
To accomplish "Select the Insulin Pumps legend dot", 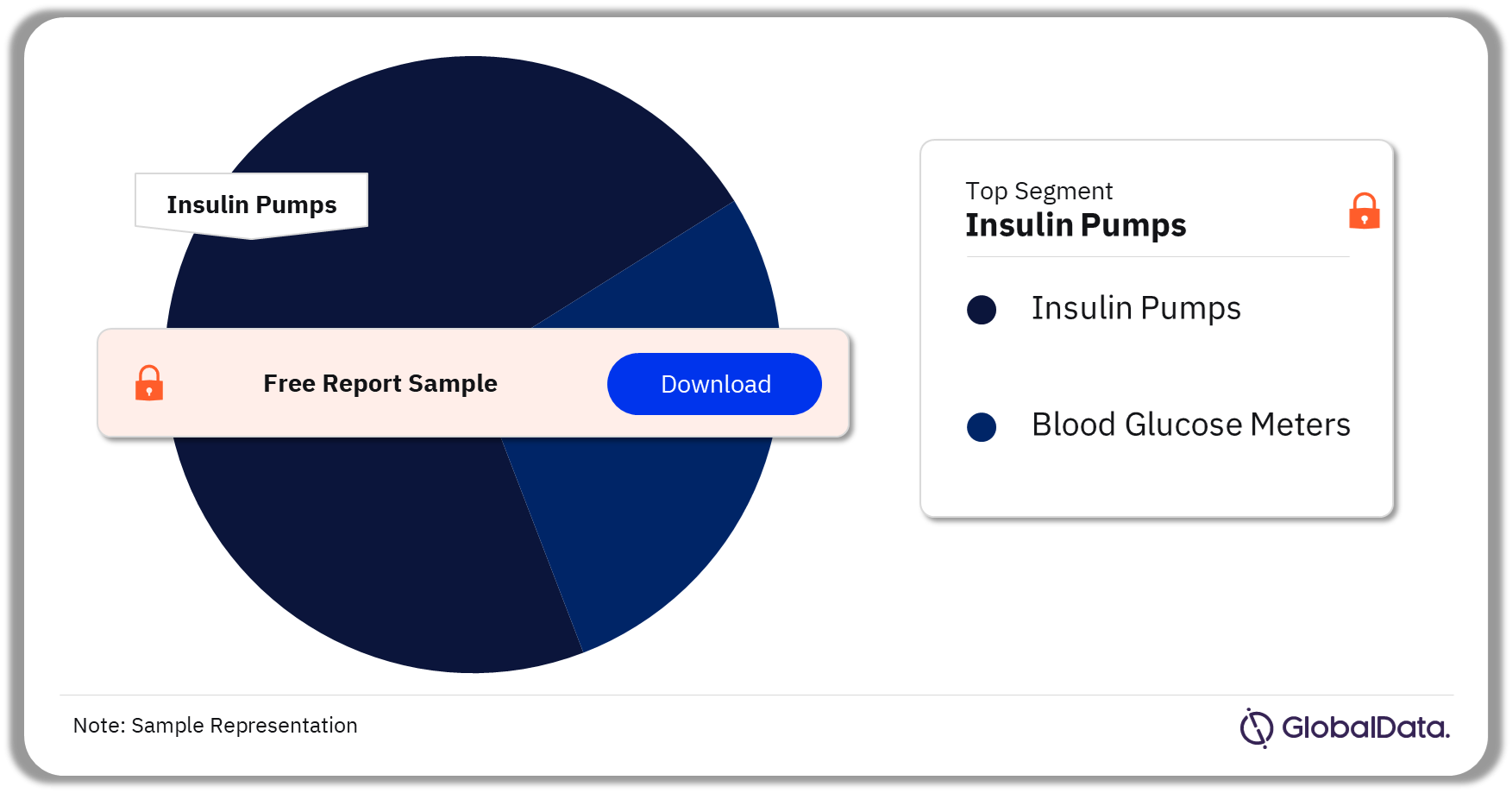I will coord(982,310).
